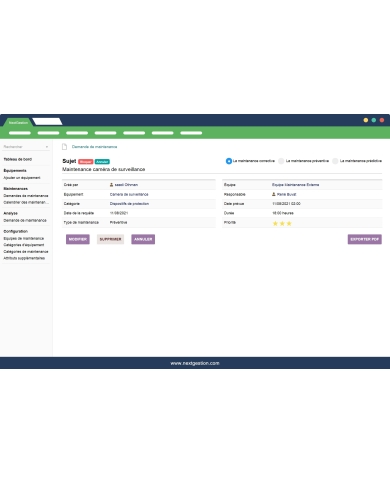This screenshot has height=484, width=390.
Task: Open Catégories de maintenance in Configuration
Action: pos(26,252)
